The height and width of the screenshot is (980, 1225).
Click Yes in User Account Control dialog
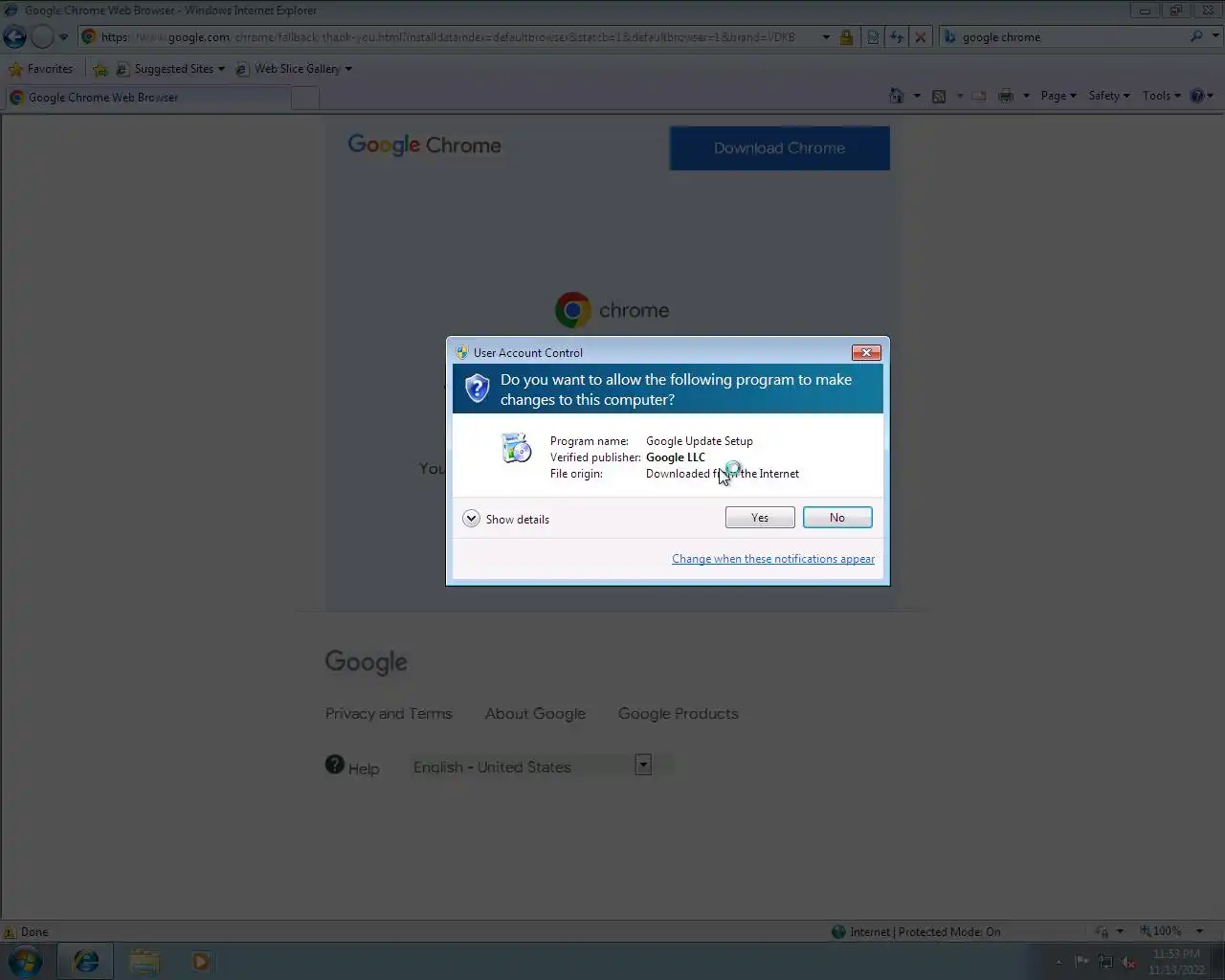pyautogui.click(x=760, y=518)
